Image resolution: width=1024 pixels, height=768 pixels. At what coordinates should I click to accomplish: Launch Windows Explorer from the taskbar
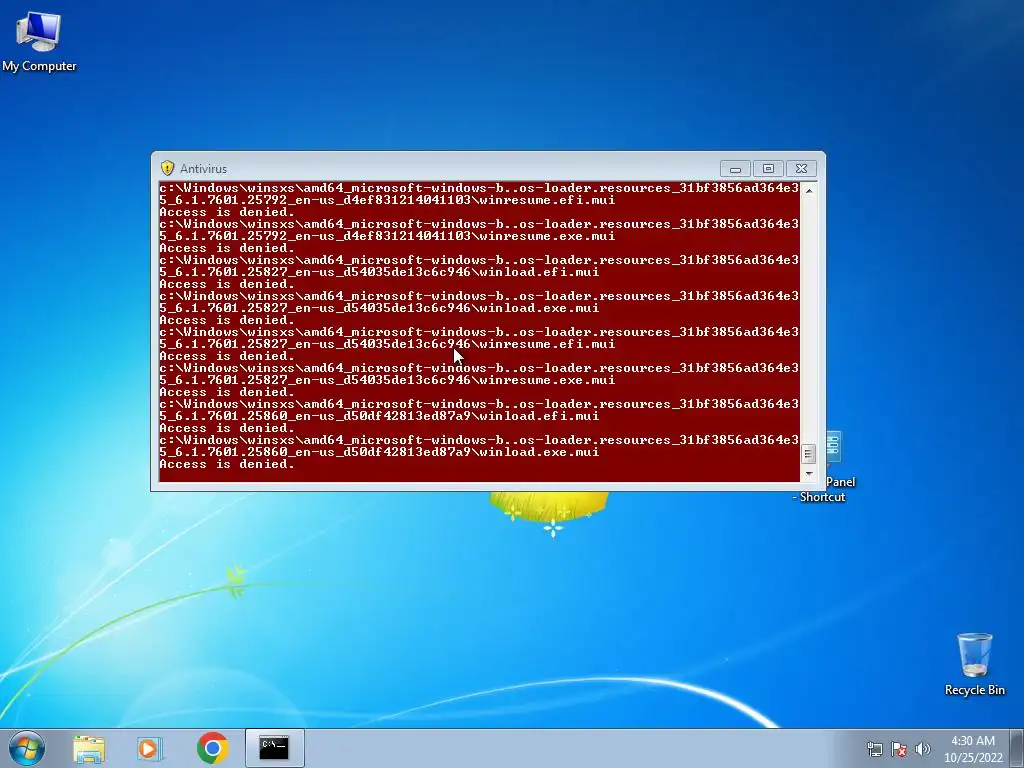pos(89,748)
